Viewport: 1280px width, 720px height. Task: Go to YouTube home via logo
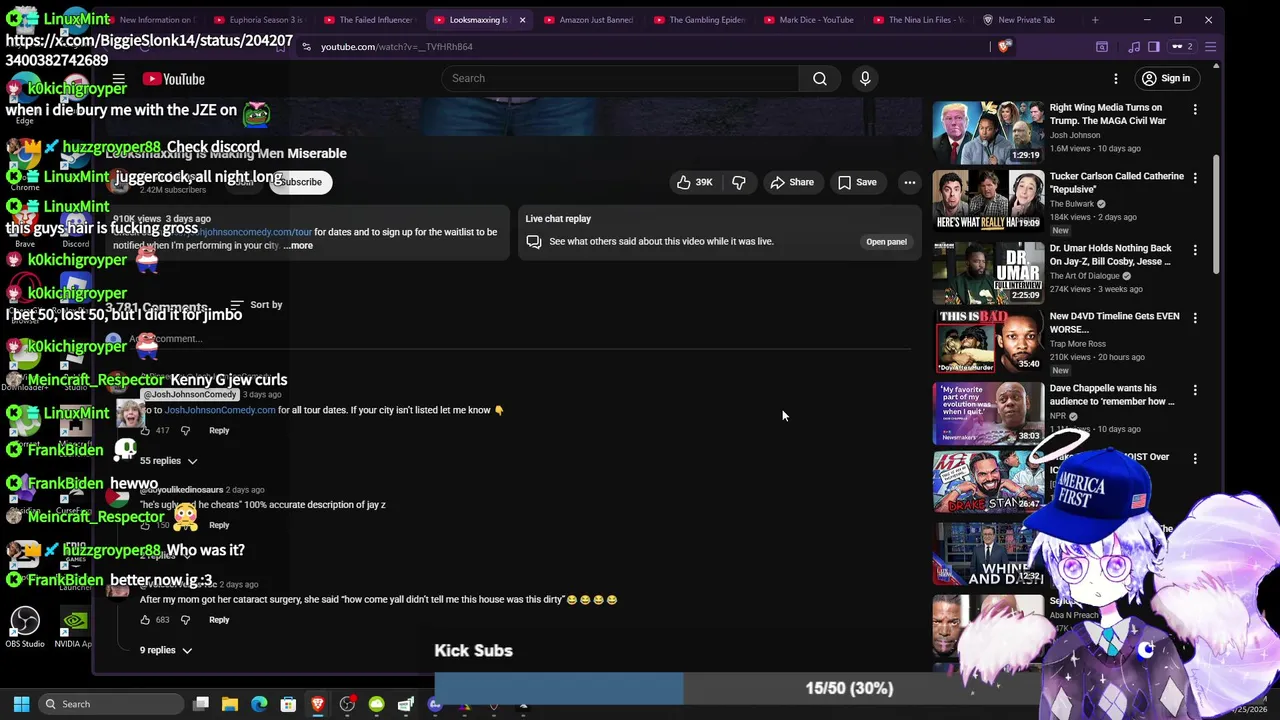pyautogui.click(x=174, y=79)
